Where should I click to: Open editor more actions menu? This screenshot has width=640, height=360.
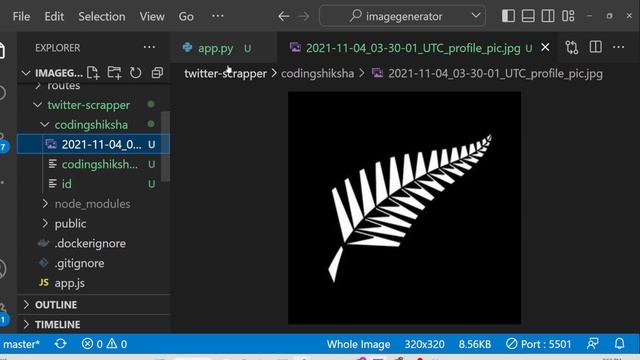coord(619,47)
